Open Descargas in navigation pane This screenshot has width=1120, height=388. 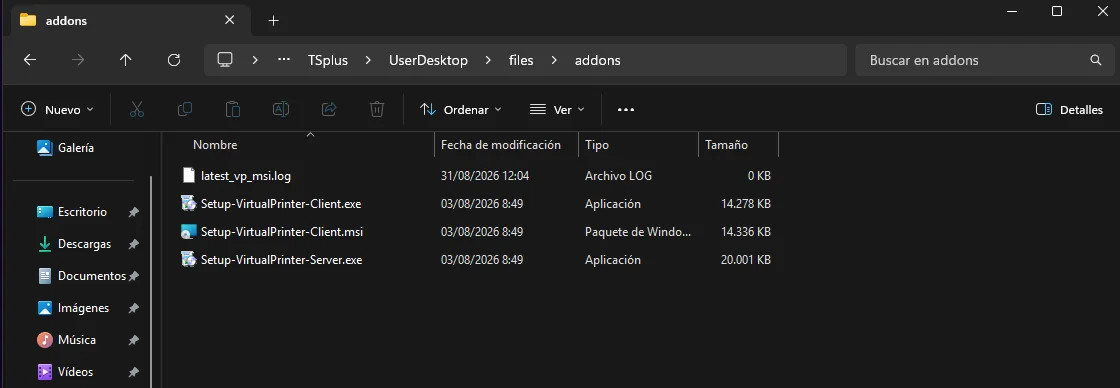point(84,244)
